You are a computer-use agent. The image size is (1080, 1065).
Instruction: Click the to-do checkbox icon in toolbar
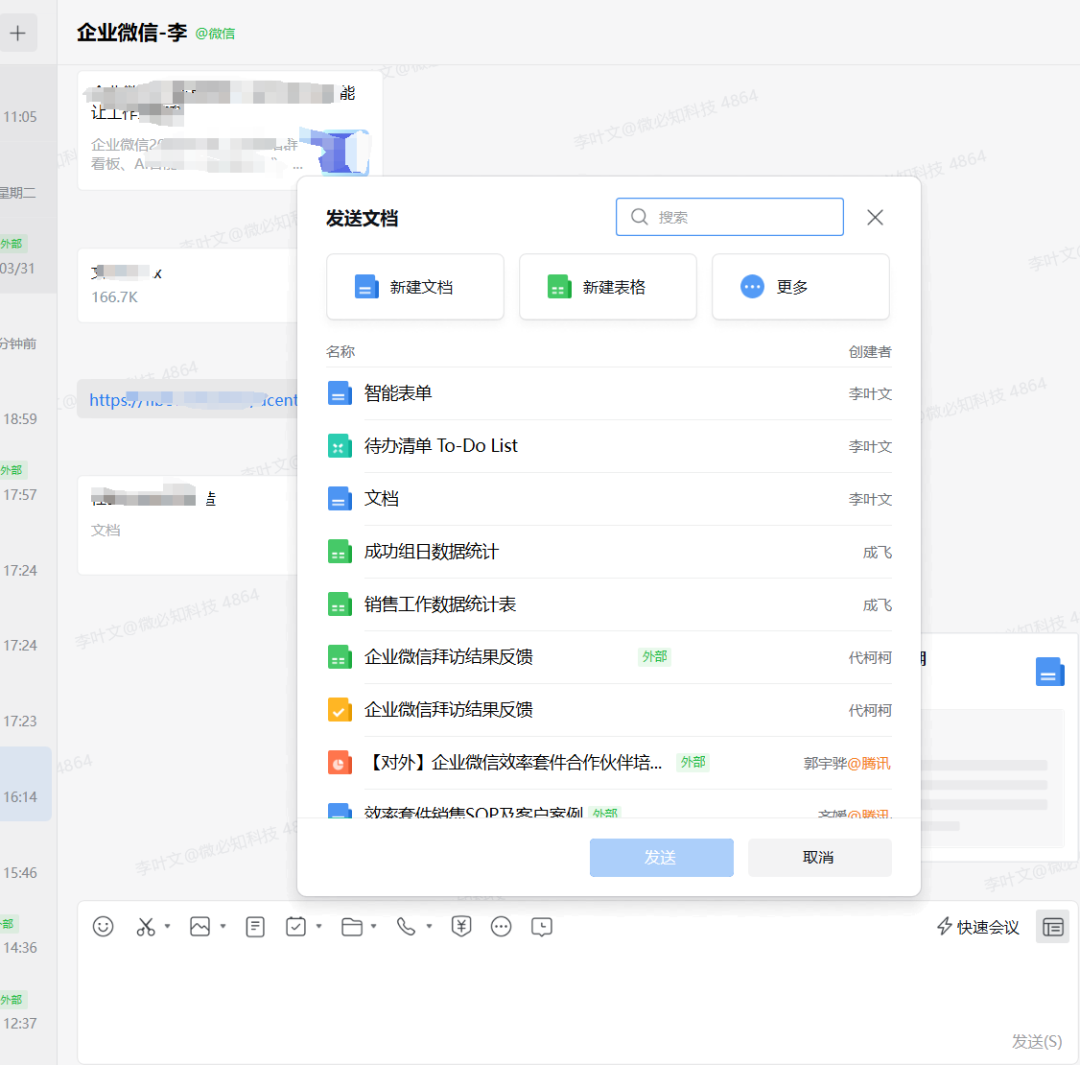coord(296,927)
